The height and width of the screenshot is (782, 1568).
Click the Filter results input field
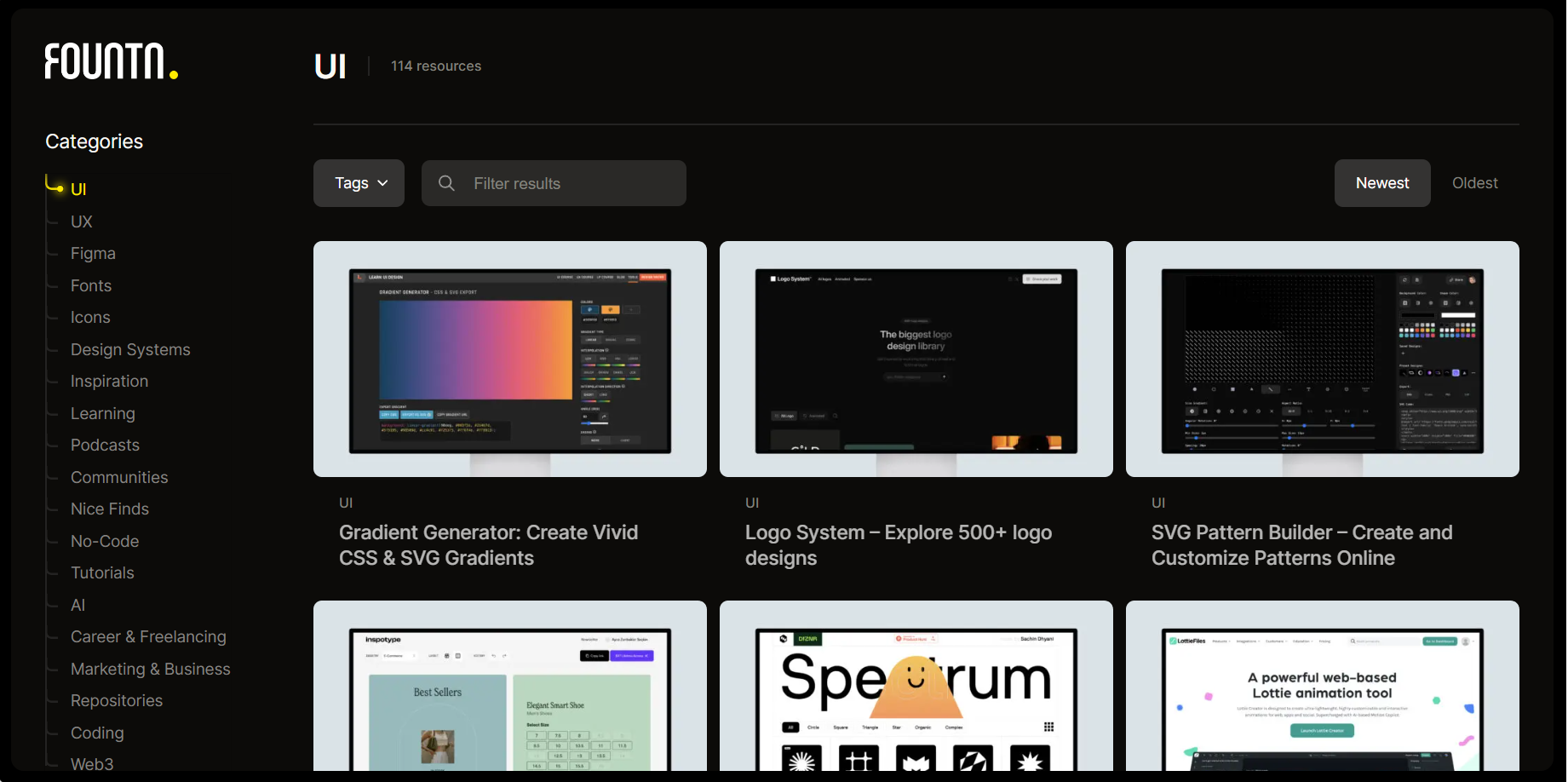(554, 183)
